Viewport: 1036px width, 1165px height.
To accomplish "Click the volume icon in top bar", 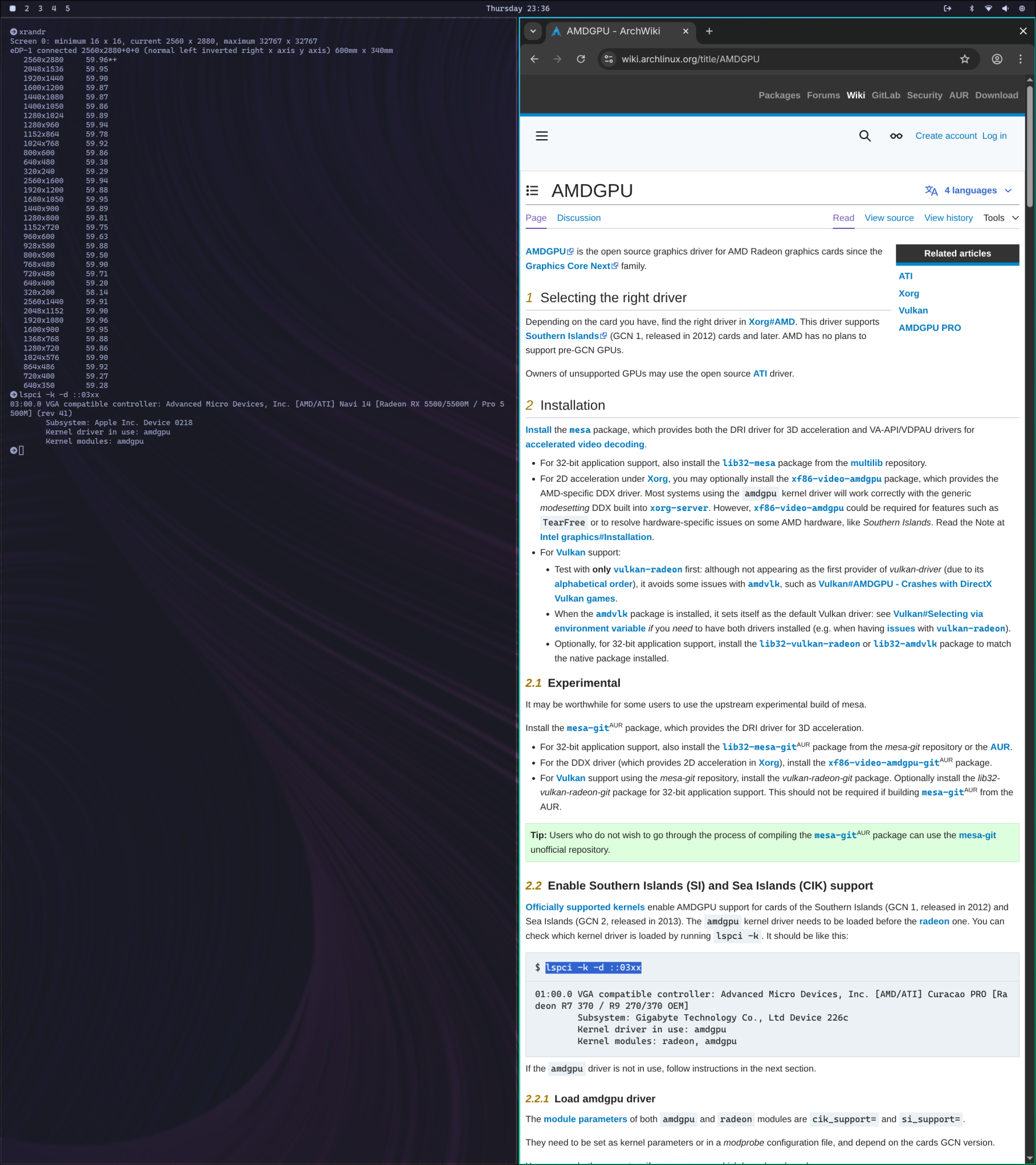I will point(1005,8).
